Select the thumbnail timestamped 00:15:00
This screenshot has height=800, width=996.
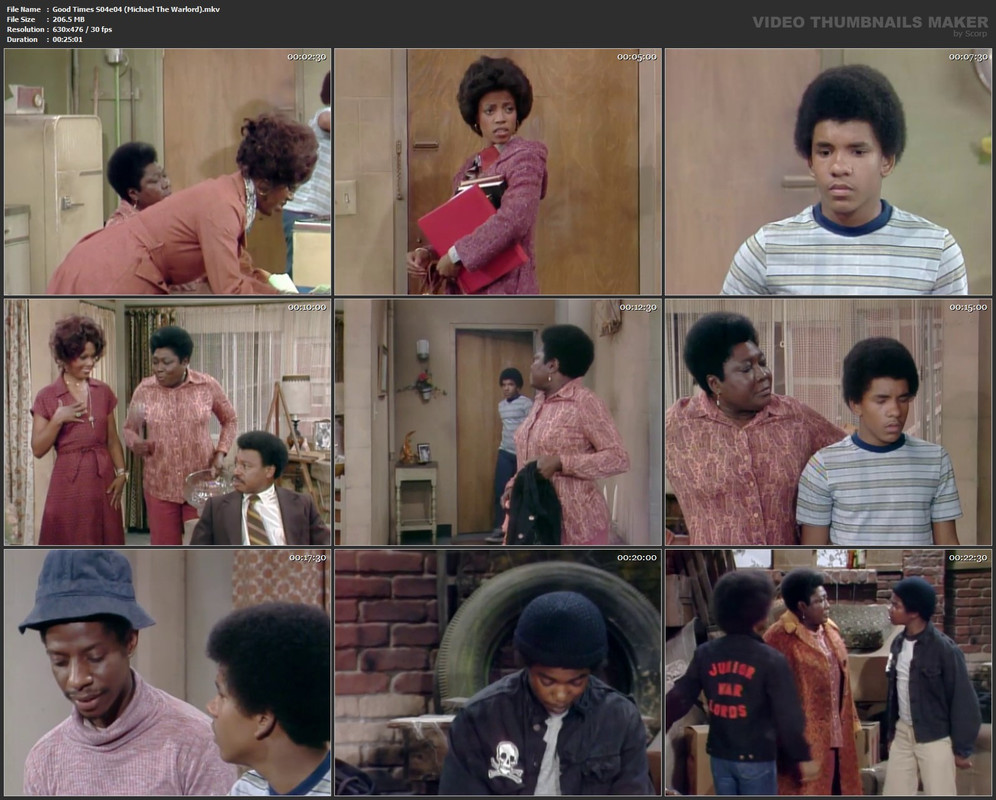(x=828, y=423)
